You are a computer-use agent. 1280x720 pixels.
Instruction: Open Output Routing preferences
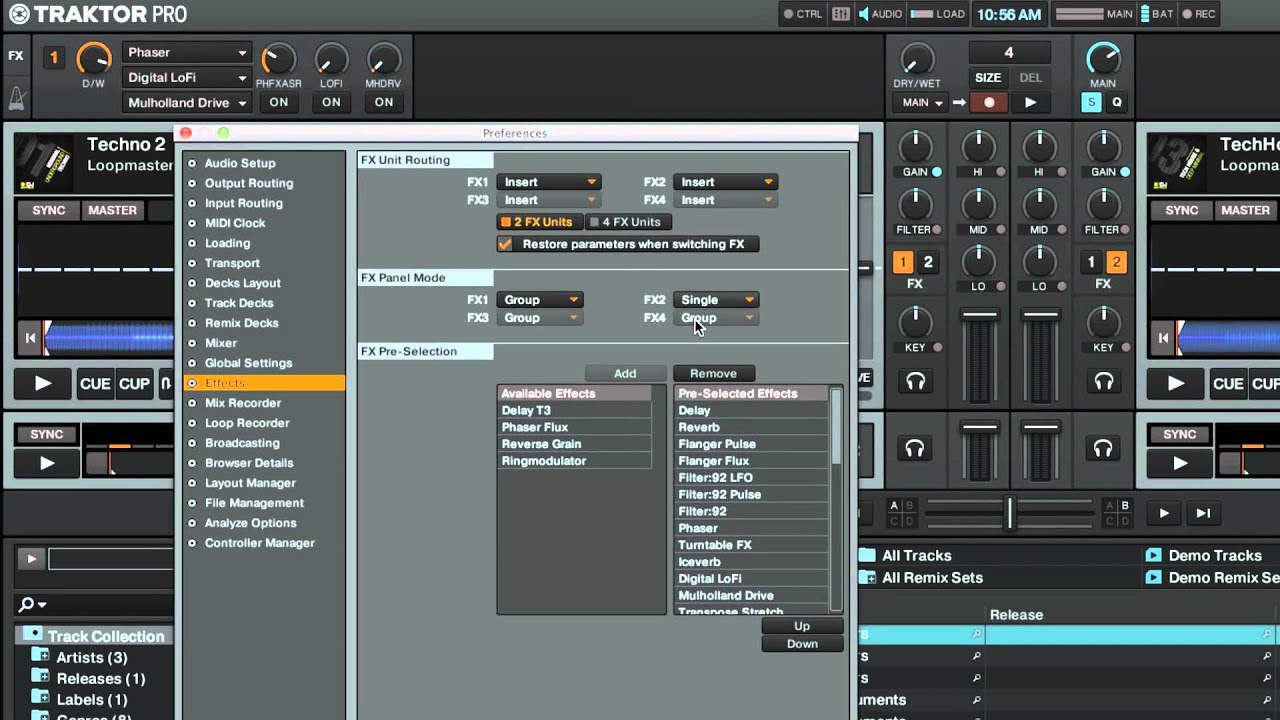[249, 183]
